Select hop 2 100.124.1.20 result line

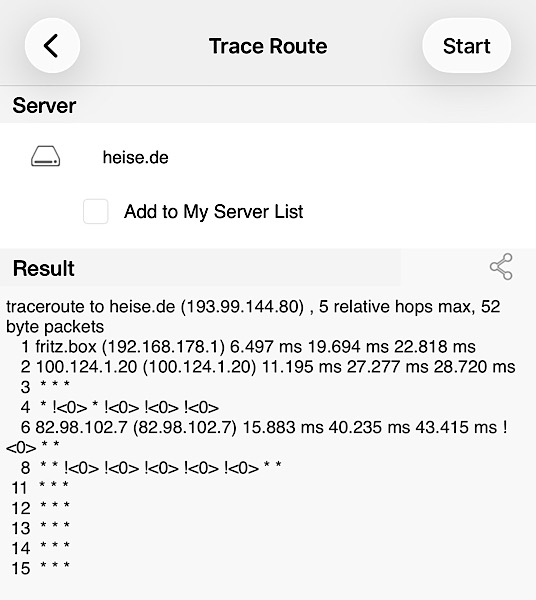(268, 367)
